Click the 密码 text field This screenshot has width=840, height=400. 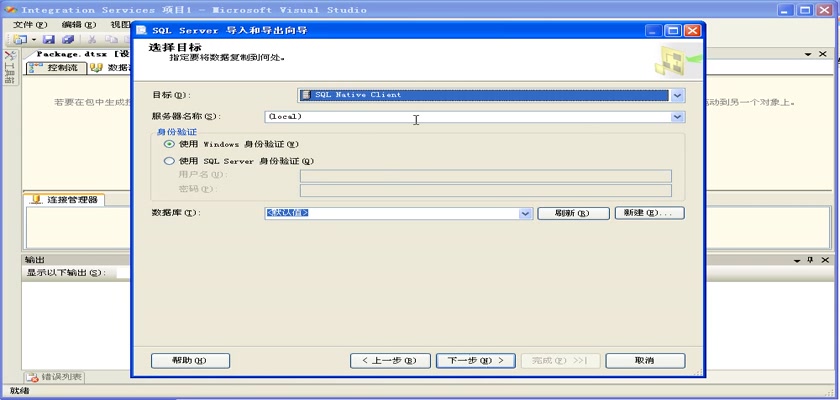[485, 190]
